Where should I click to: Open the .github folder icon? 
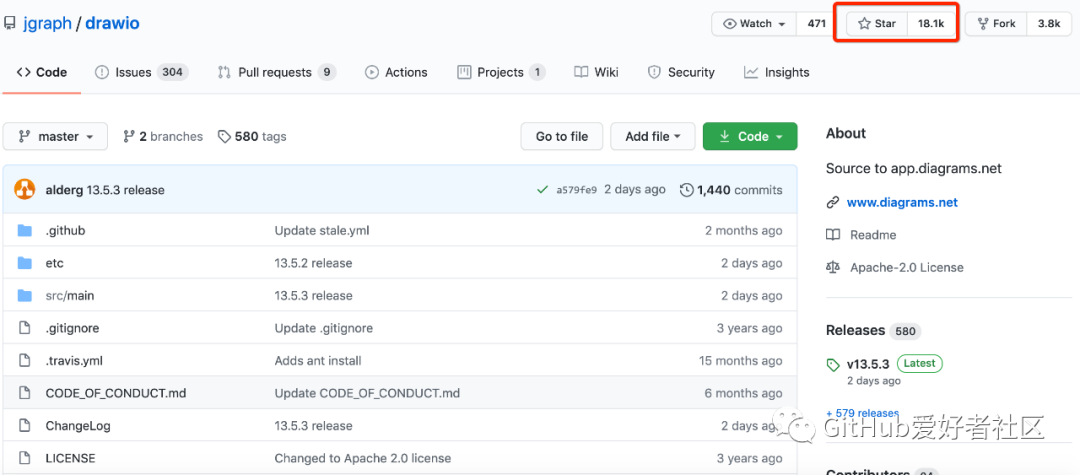coord(25,231)
